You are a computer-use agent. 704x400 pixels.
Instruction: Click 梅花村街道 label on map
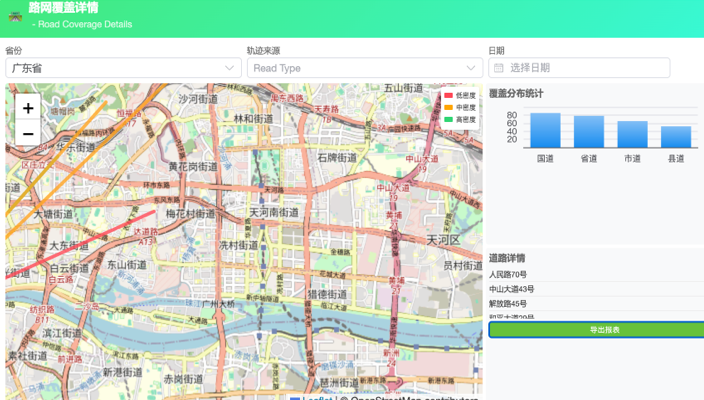pyautogui.click(x=190, y=214)
